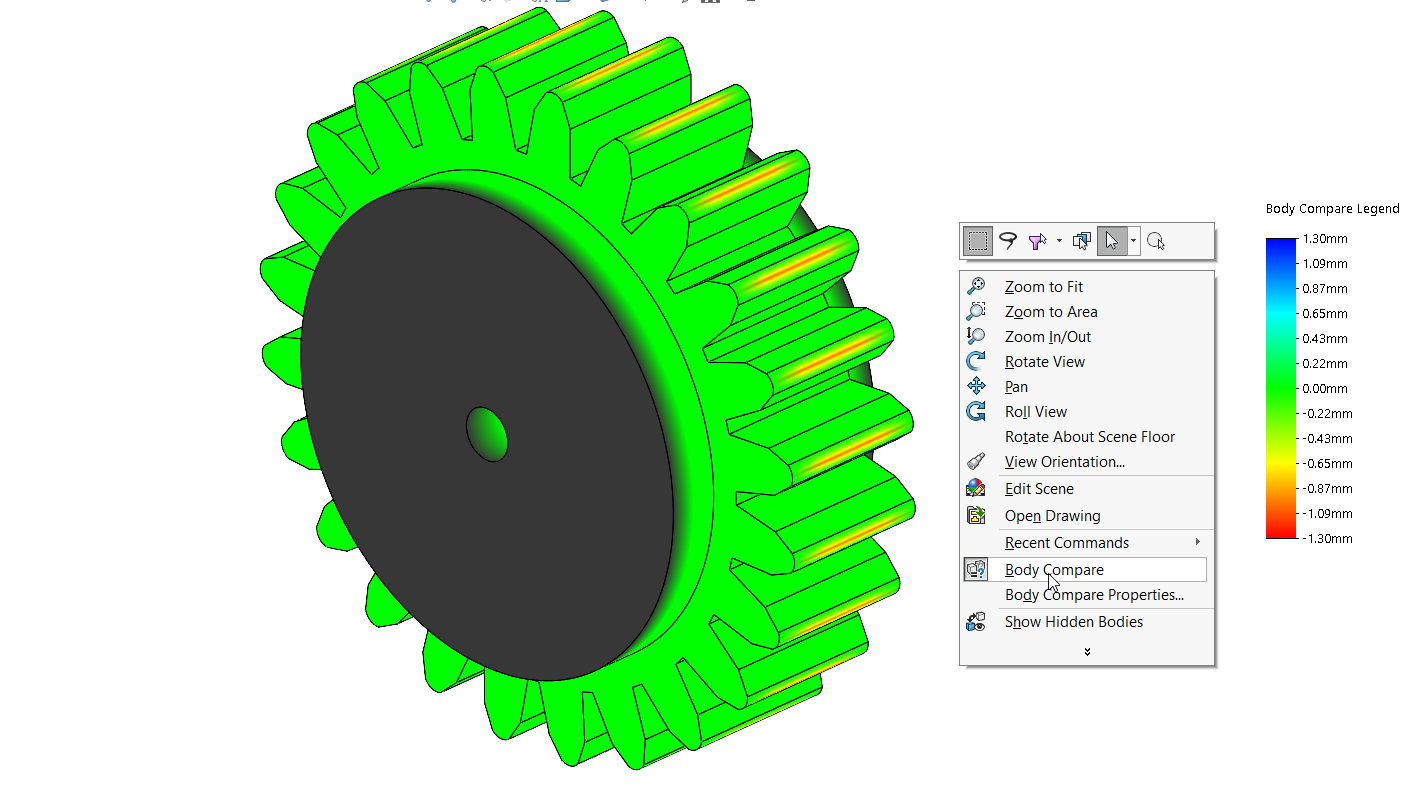Select the Box Selection tool
The height and width of the screenshot is (790, 1409).
click(978, 241)
